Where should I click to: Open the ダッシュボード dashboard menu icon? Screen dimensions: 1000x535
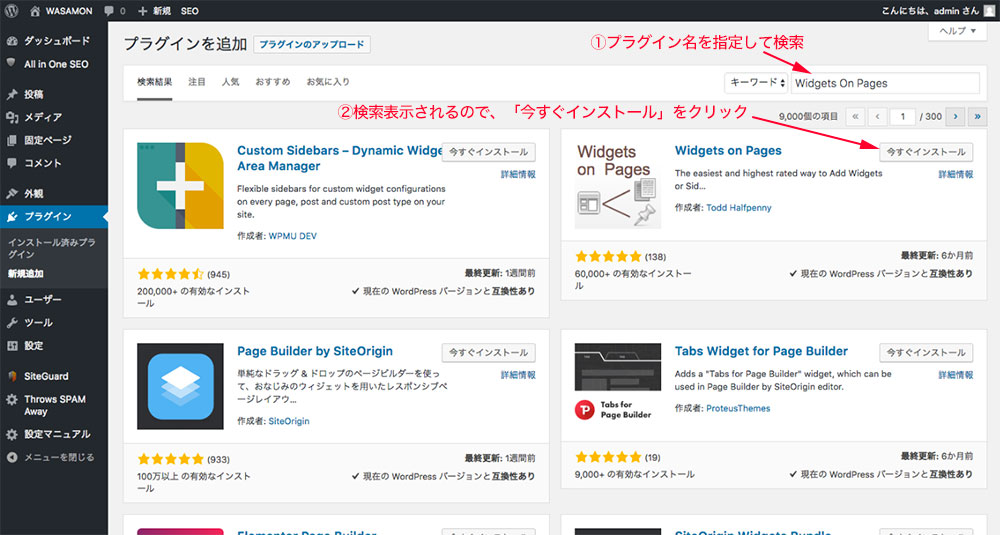(x=12, y=41)
